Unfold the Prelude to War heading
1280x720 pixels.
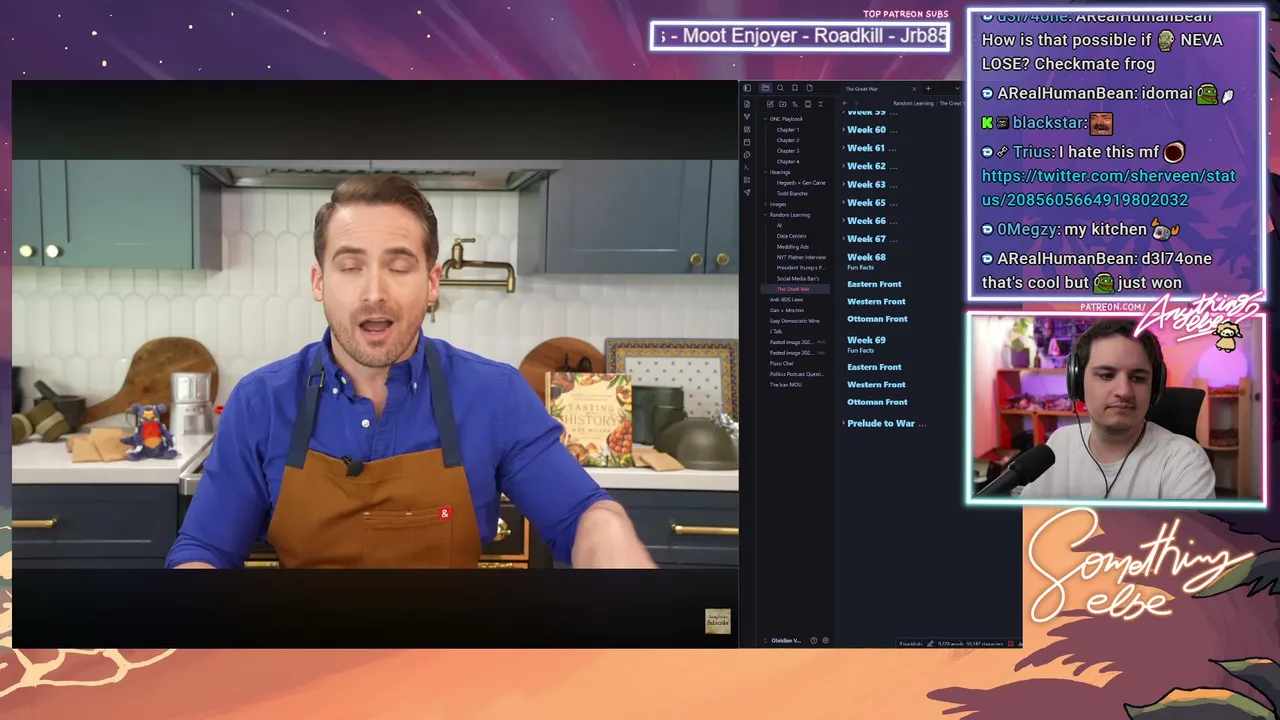click(x=843, y=424)
